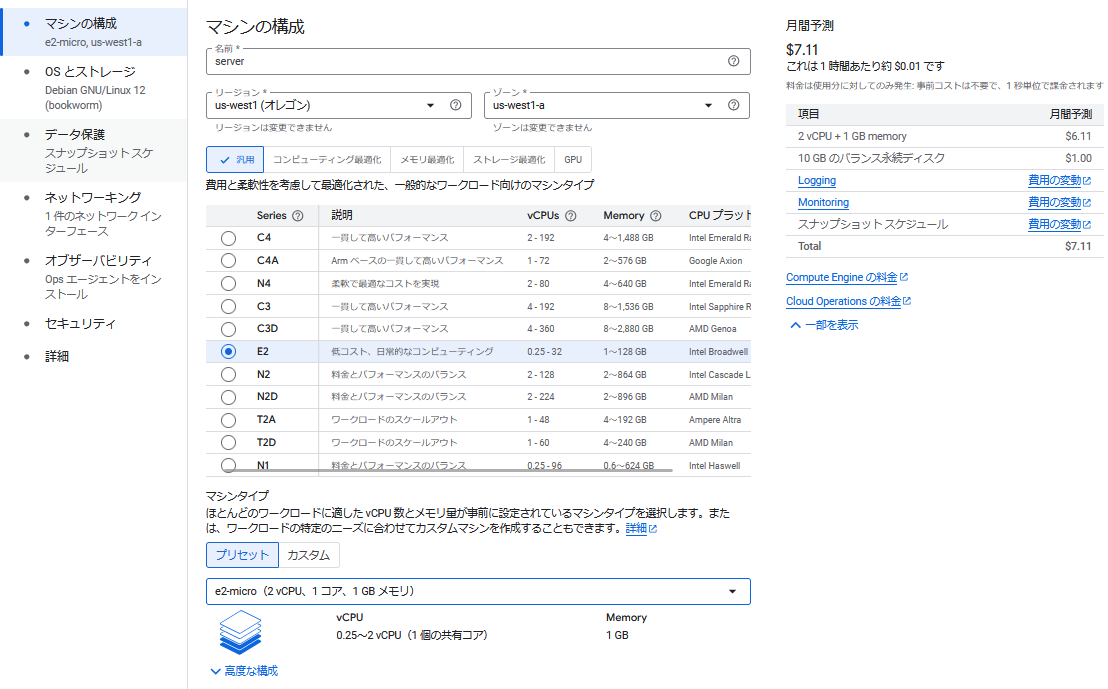
Task: Select the E2 series radio button
Action: tap(228, 351)
